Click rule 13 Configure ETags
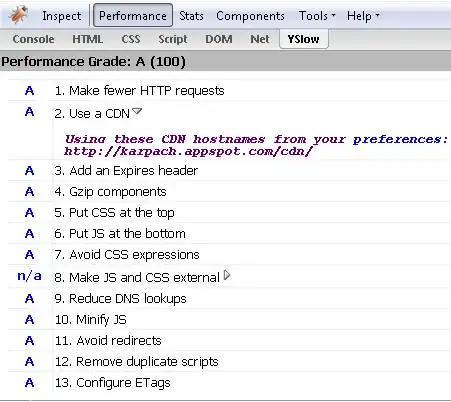The height and width of the screenshot is (402, 451). (113, 383)
